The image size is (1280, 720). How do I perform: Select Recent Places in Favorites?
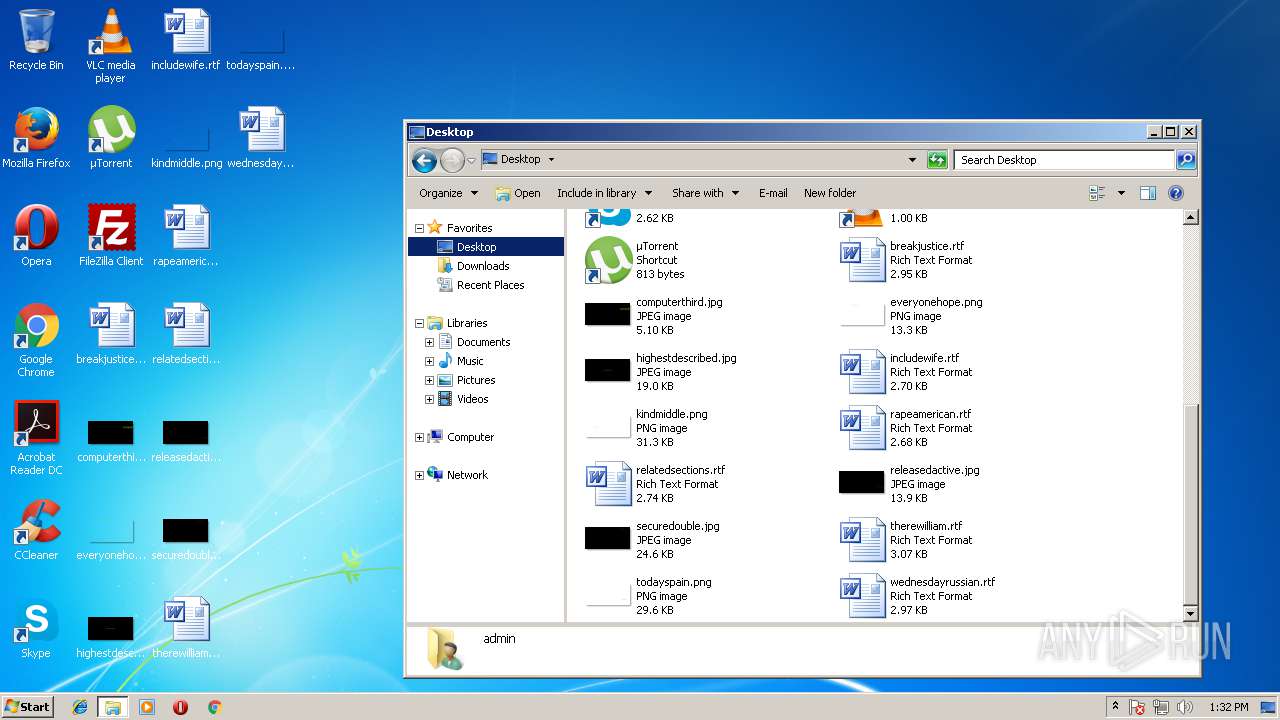click(481, 285)
